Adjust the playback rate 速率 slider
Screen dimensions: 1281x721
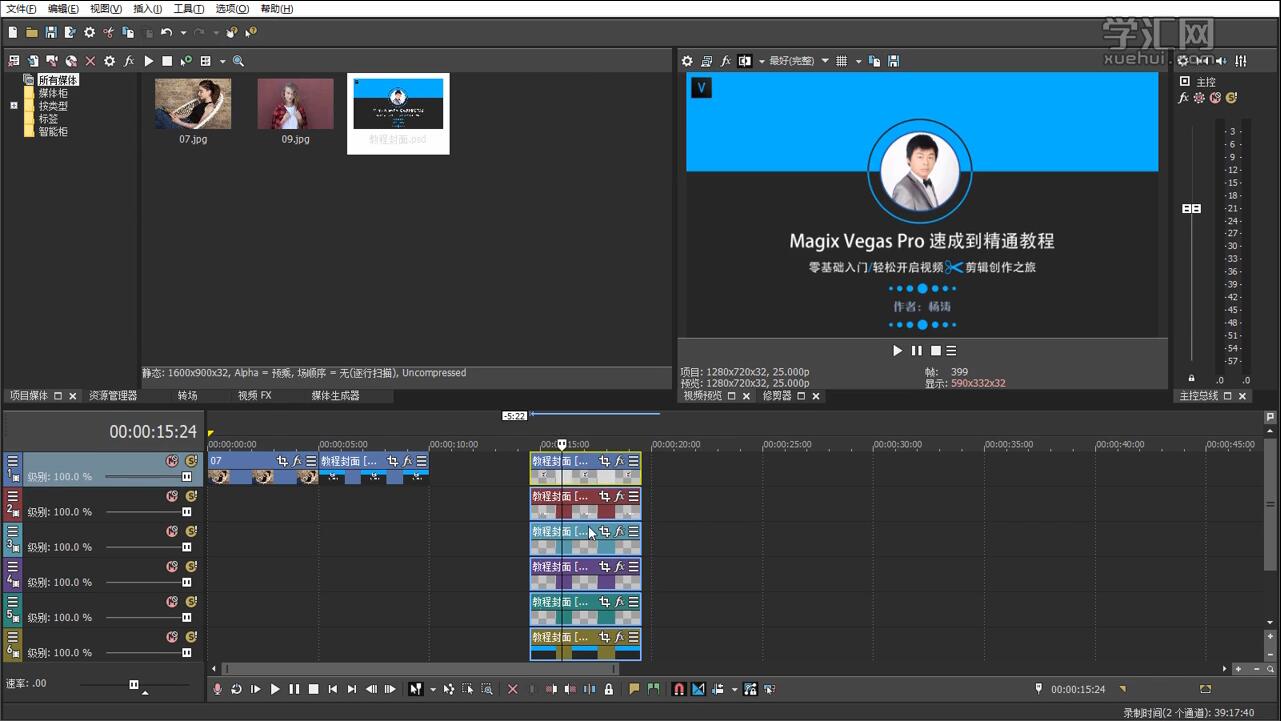pyautogui.click(x=134, y=684)
